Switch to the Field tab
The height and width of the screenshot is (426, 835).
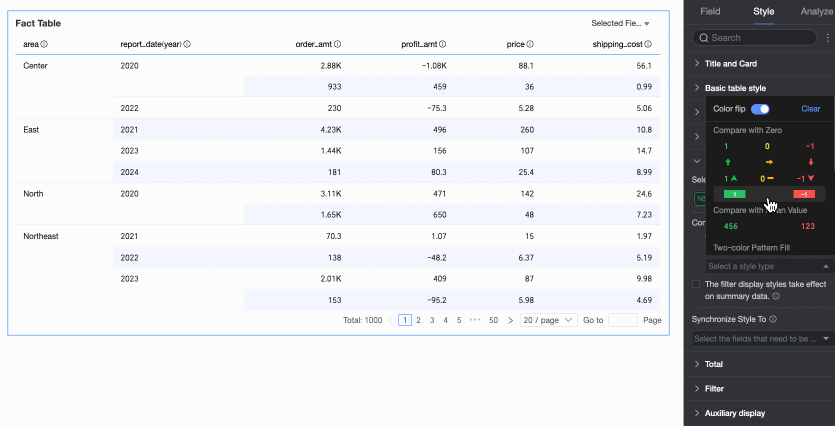(x=710, y=12)
